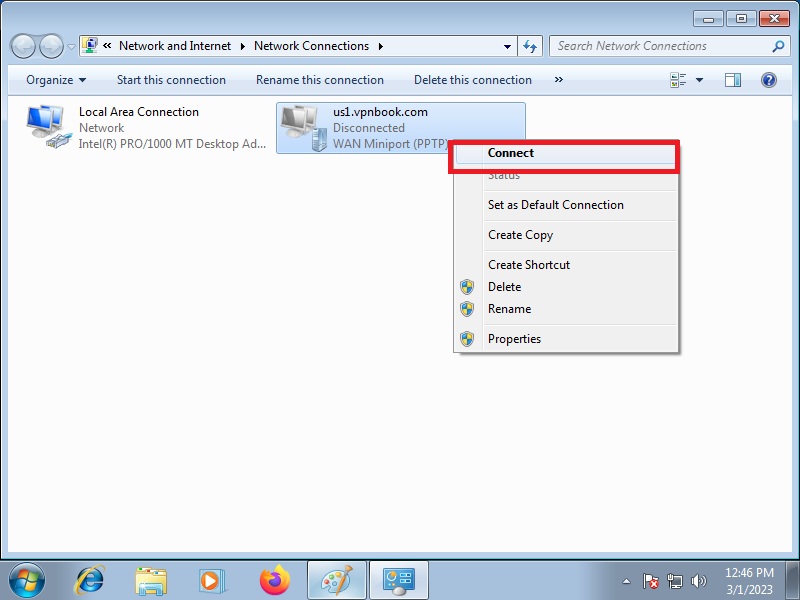Select Connect in the context menu
Screen dimensions: 800x600
(x=511, y=153)
